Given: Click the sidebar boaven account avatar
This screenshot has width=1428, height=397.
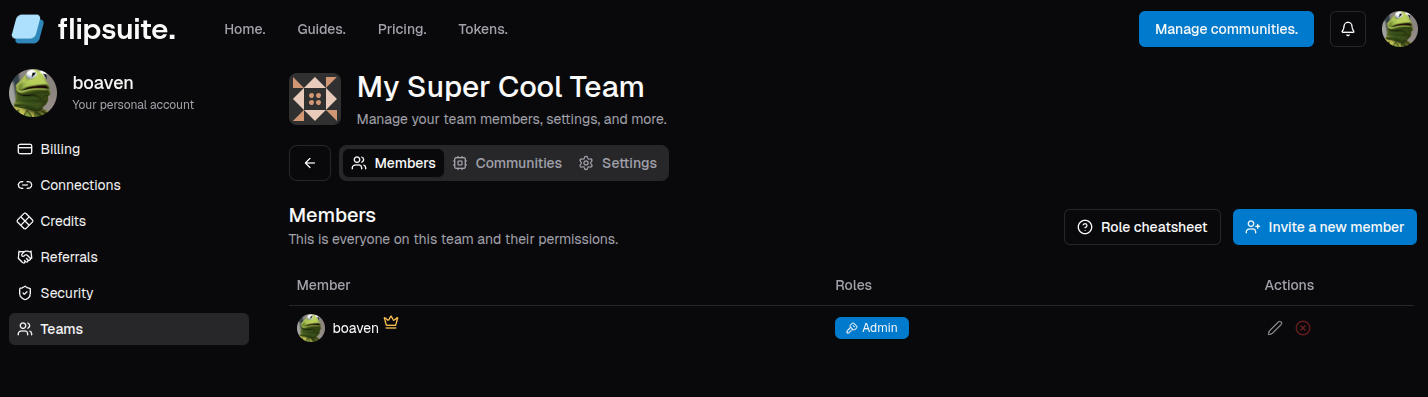Looking at the screenshot, I should (33, 93).
